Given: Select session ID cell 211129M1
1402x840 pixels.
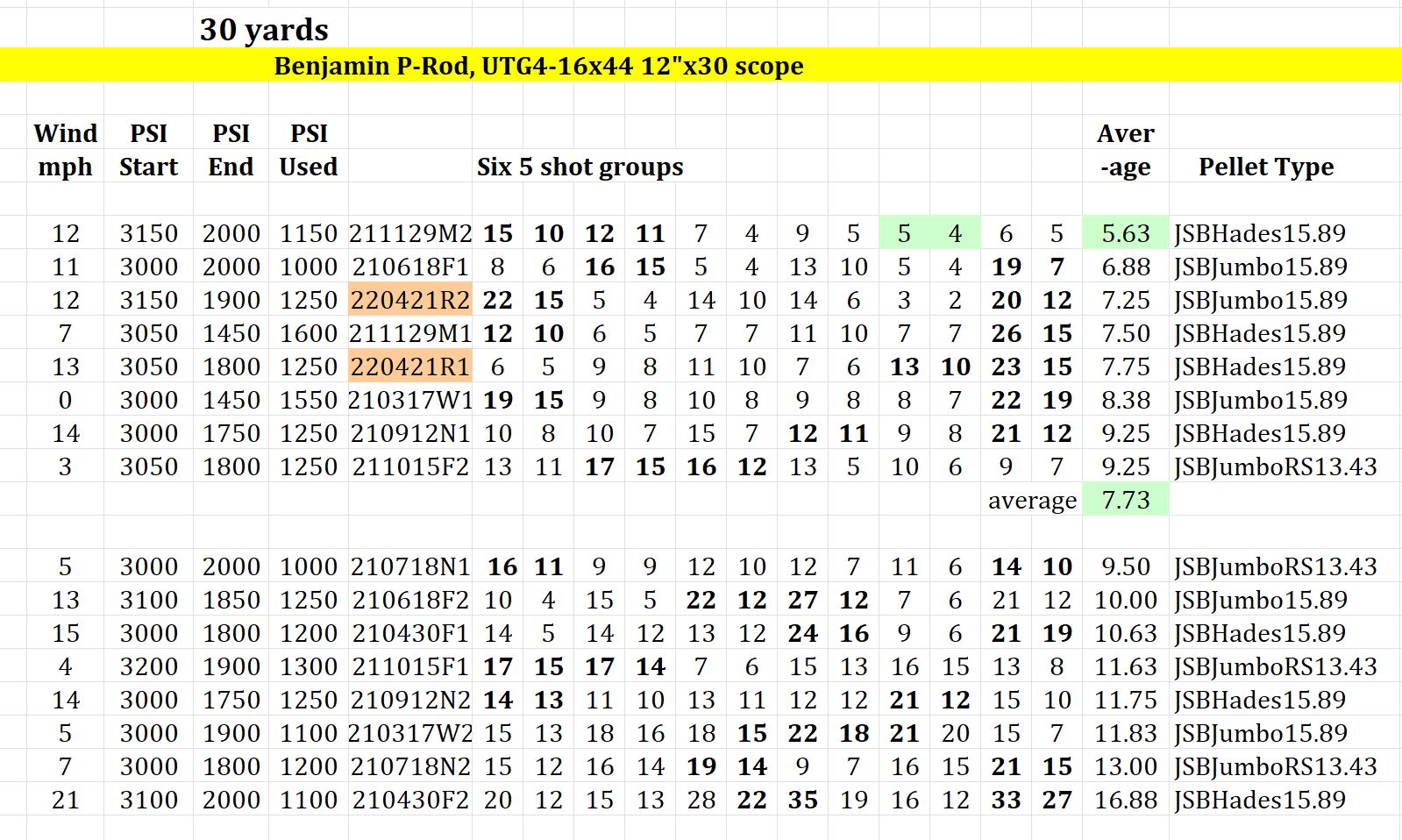Looking at the screenshot, I should tap(410, 333).
